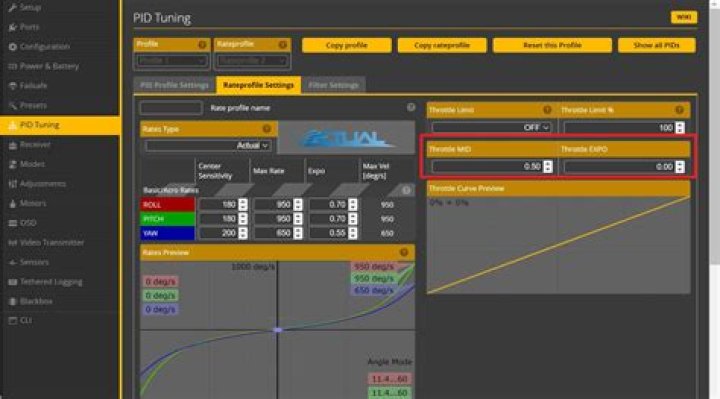Viewport: 720px width, 399px height.
Task: Adjust ROLL Max Rate stepper
Action: click(x=298, y=204)
